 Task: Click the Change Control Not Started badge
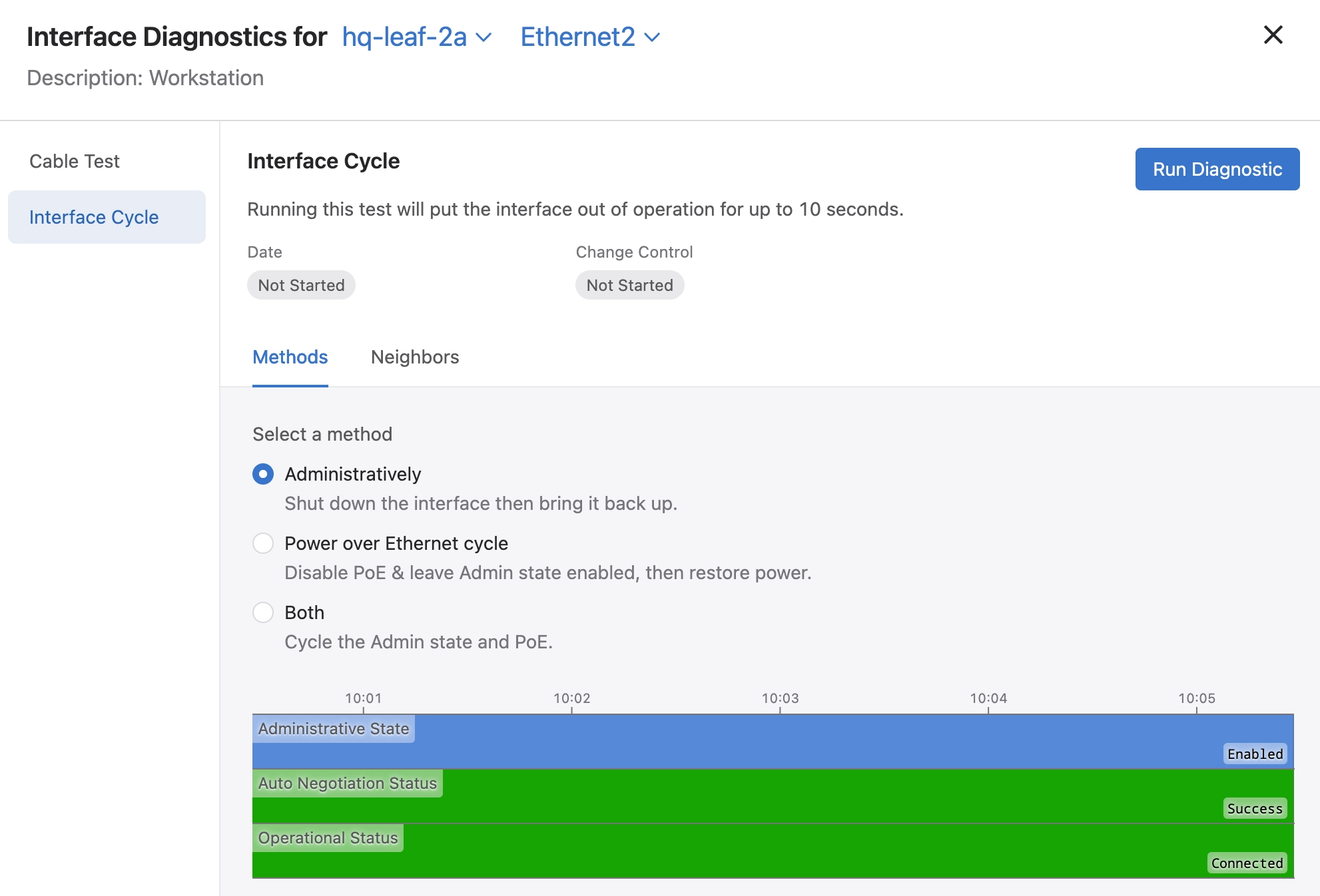click(x=629, y=285)
